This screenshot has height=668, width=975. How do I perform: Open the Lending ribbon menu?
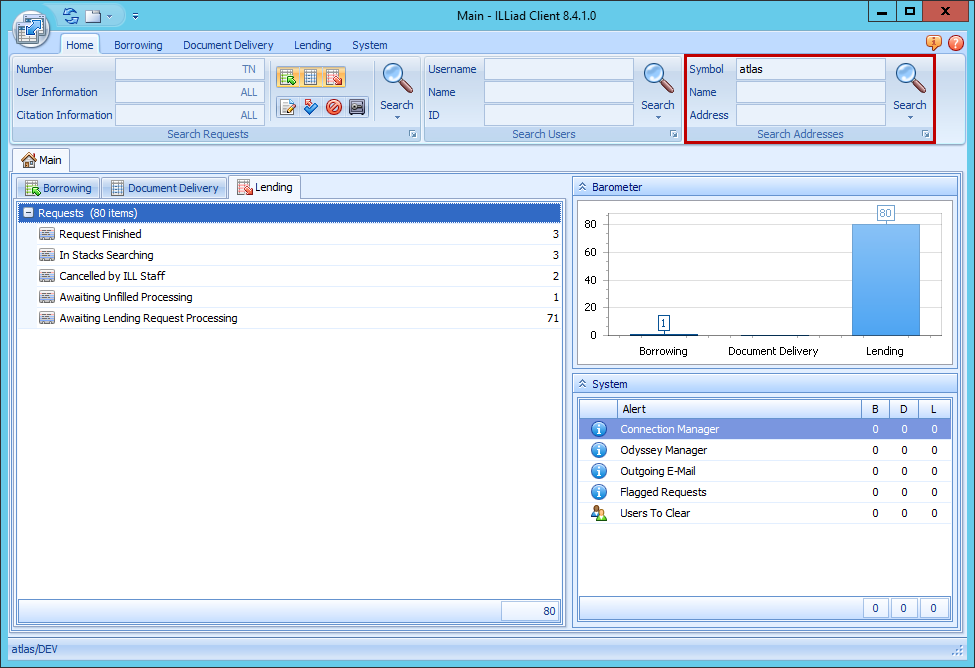(x=312, y=44)
